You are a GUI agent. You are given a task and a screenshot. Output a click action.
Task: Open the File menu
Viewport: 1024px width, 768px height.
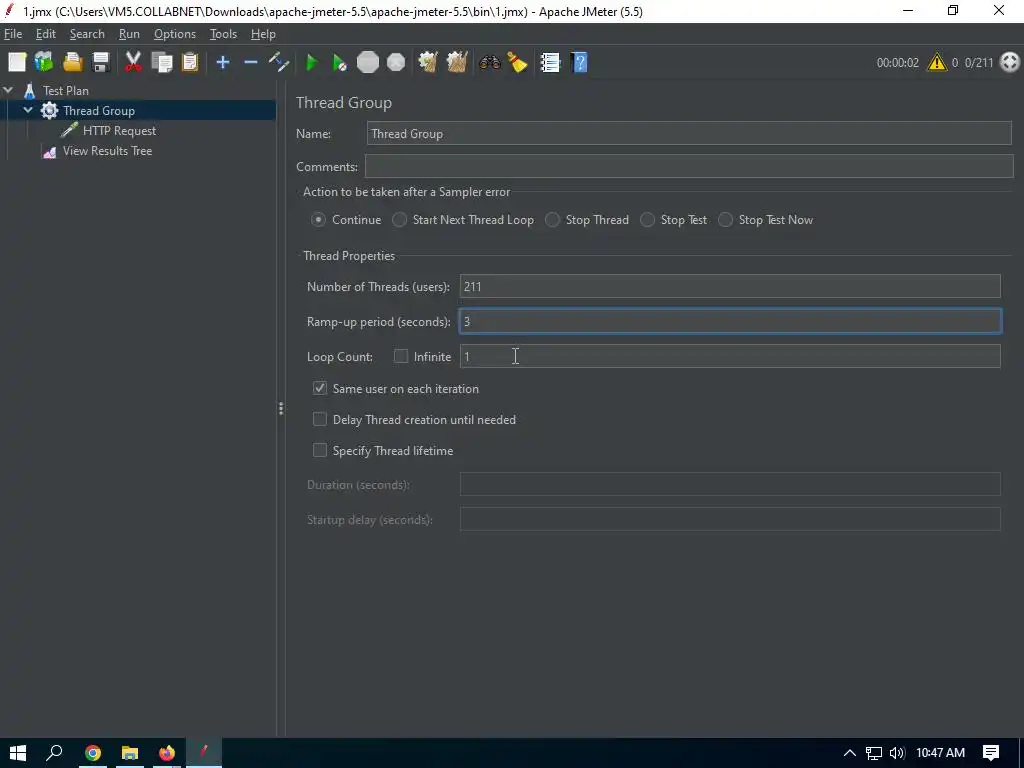coord(13,34)
